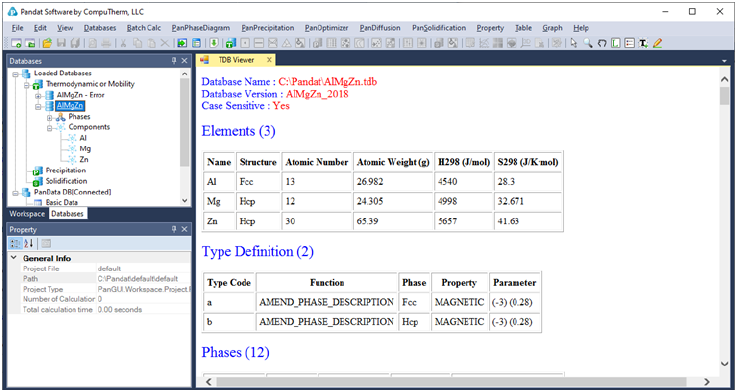Screen dimensions: 736x390
Task: Select the Precipitation tree item
Action: [66, 170]
